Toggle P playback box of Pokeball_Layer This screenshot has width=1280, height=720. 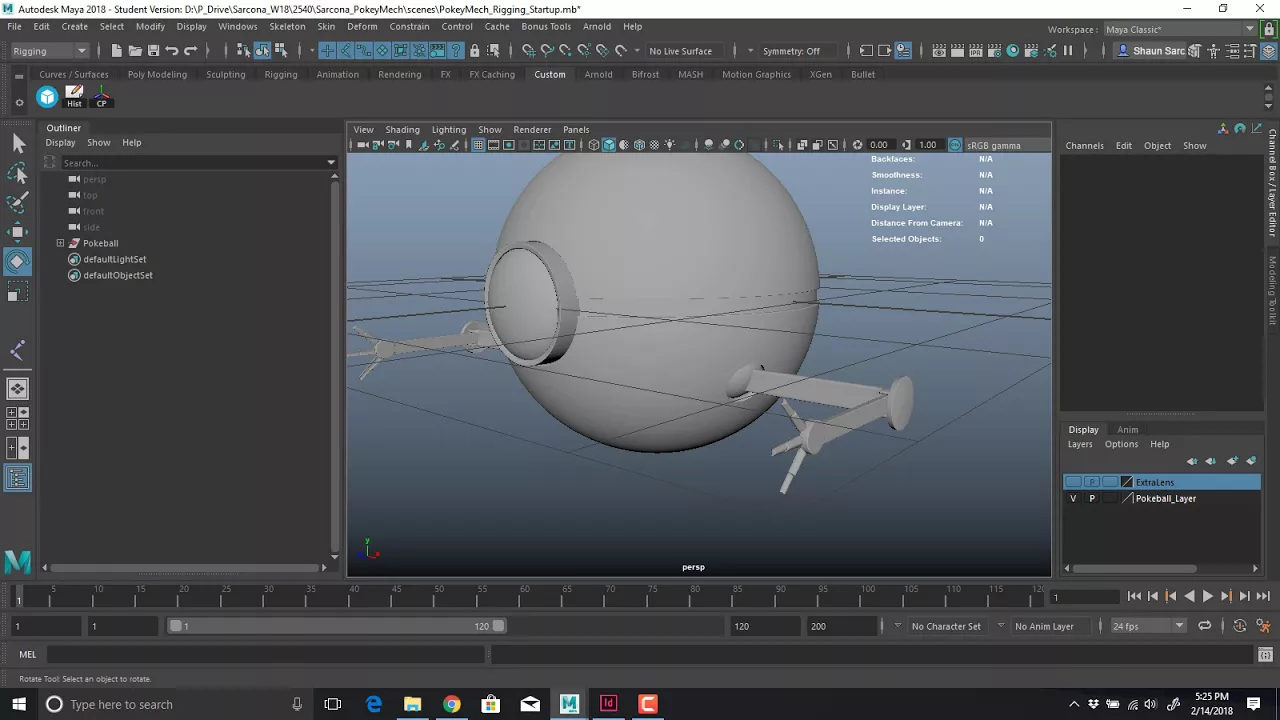pos(1092,498)
